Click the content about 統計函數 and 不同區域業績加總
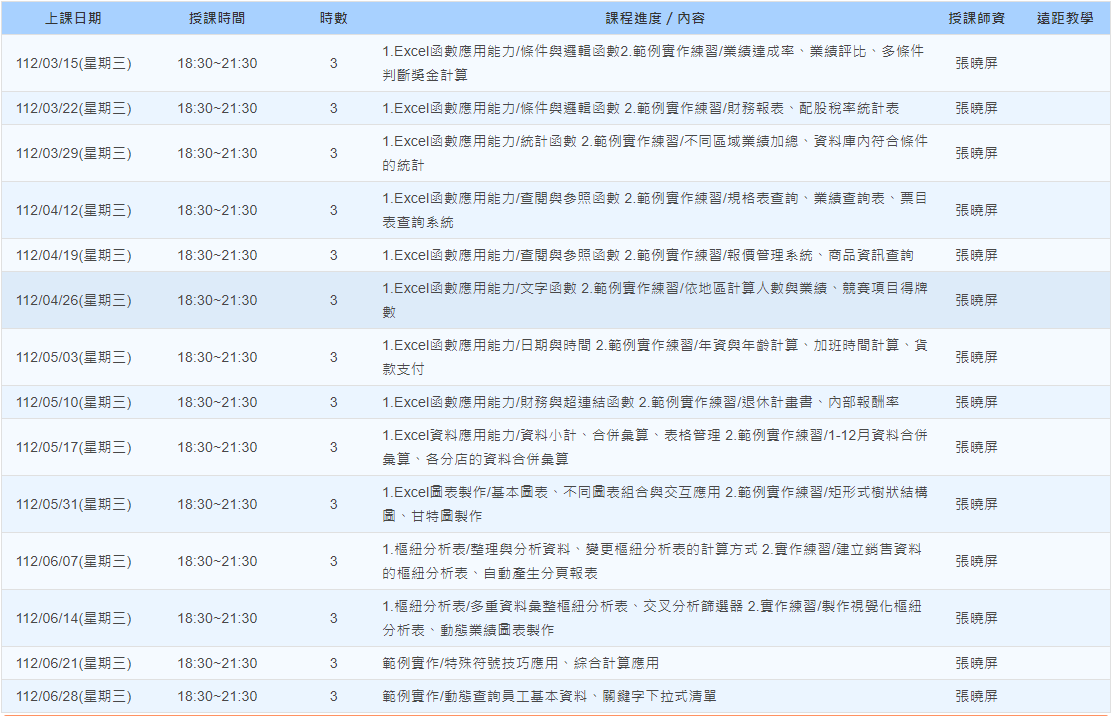Screen dimensions: 1111x716 [655, 153]
